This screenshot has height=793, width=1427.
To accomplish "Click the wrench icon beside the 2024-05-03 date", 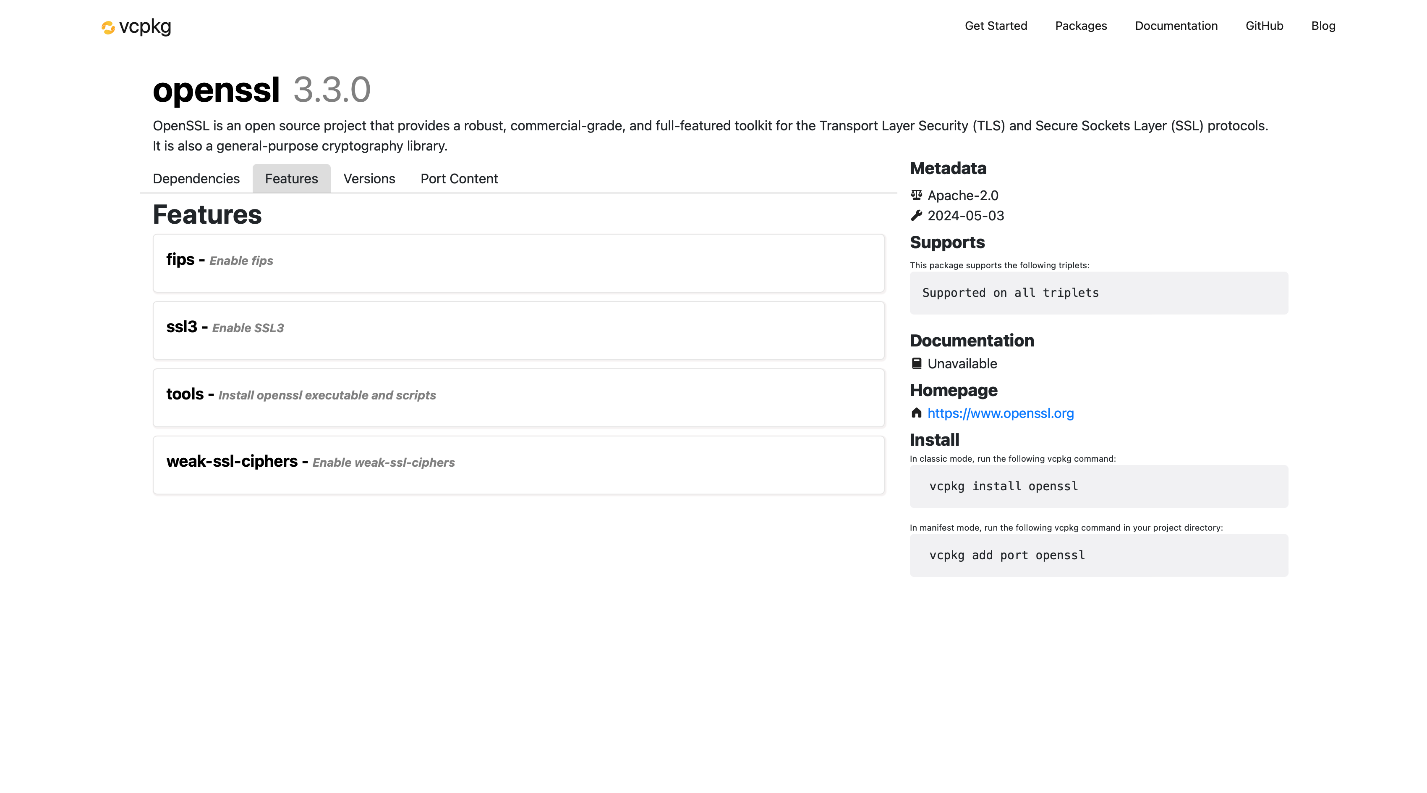I will [916, 215].
